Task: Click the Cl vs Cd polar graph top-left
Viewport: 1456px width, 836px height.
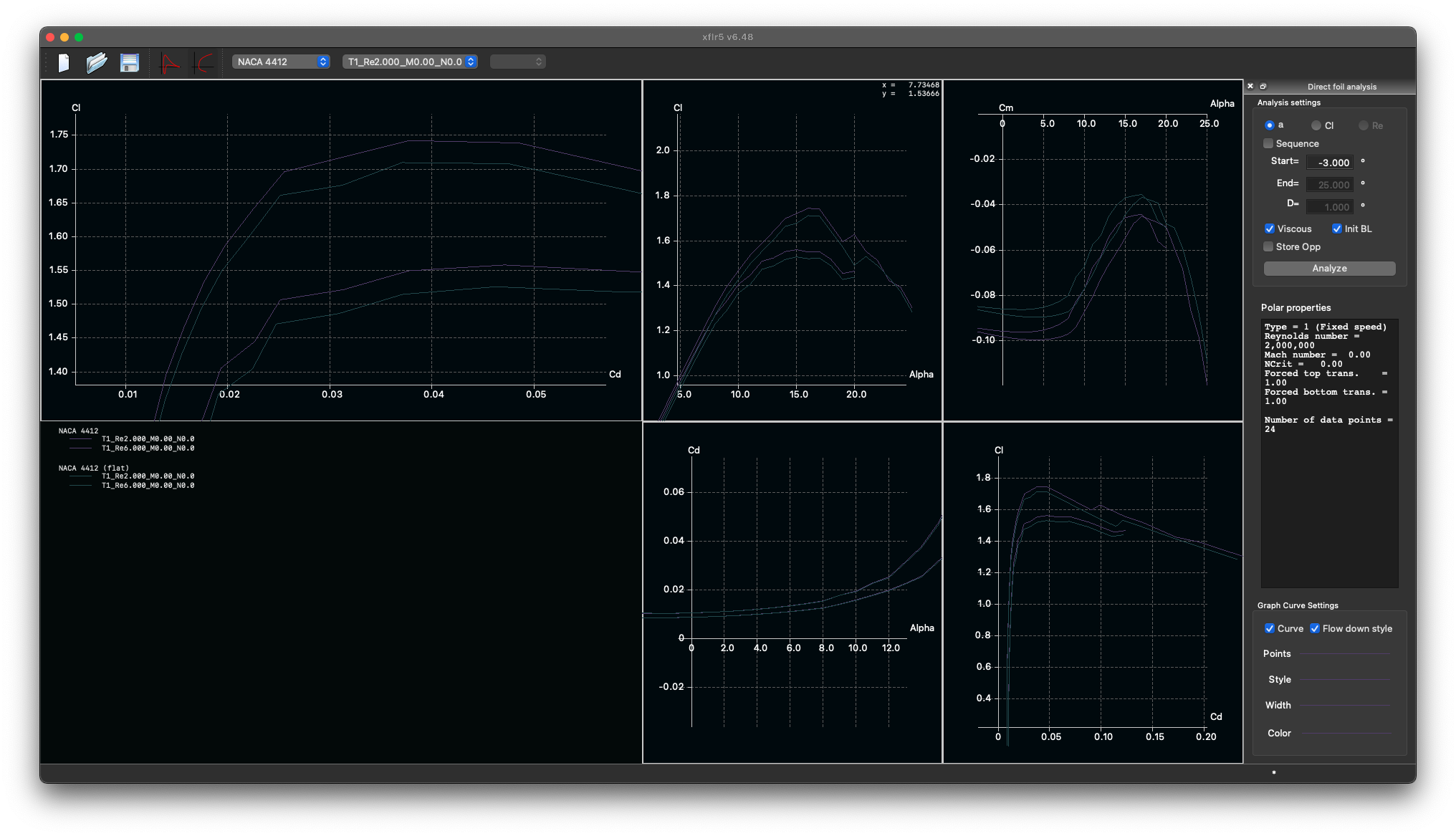Action: point(341,250)
